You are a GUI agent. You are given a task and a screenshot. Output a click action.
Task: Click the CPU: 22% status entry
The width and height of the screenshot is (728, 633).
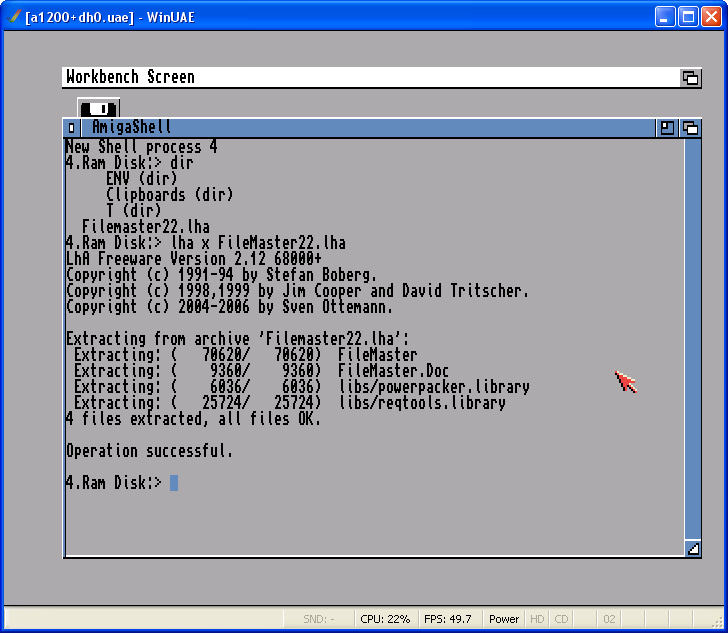[x=385, y=619]
